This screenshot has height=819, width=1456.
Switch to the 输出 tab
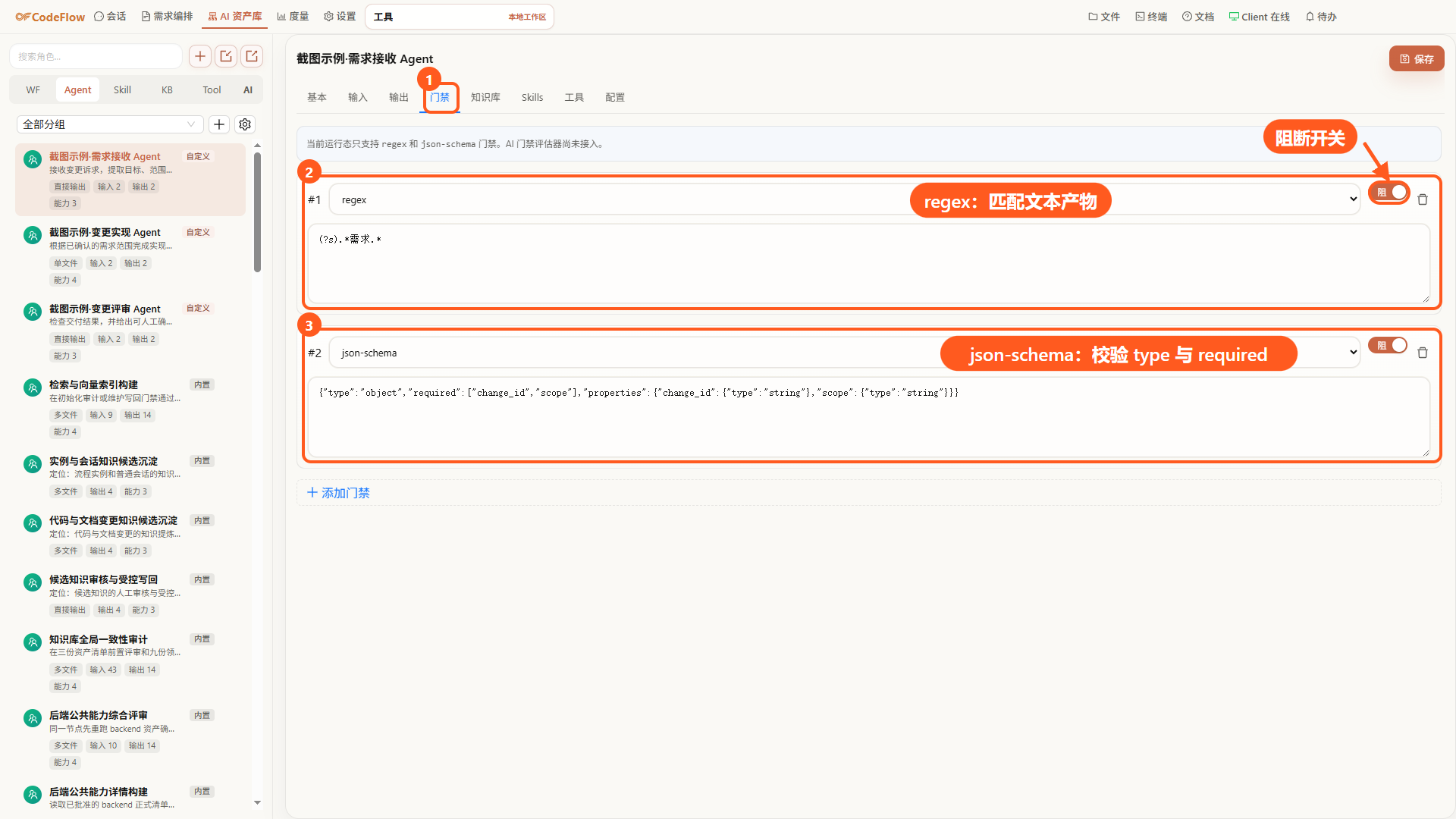[x=399, y=97]
